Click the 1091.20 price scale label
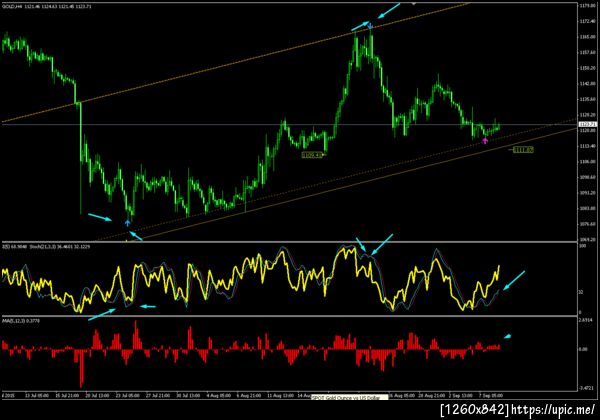Screen dimensions: 600x420 point(587,193)
